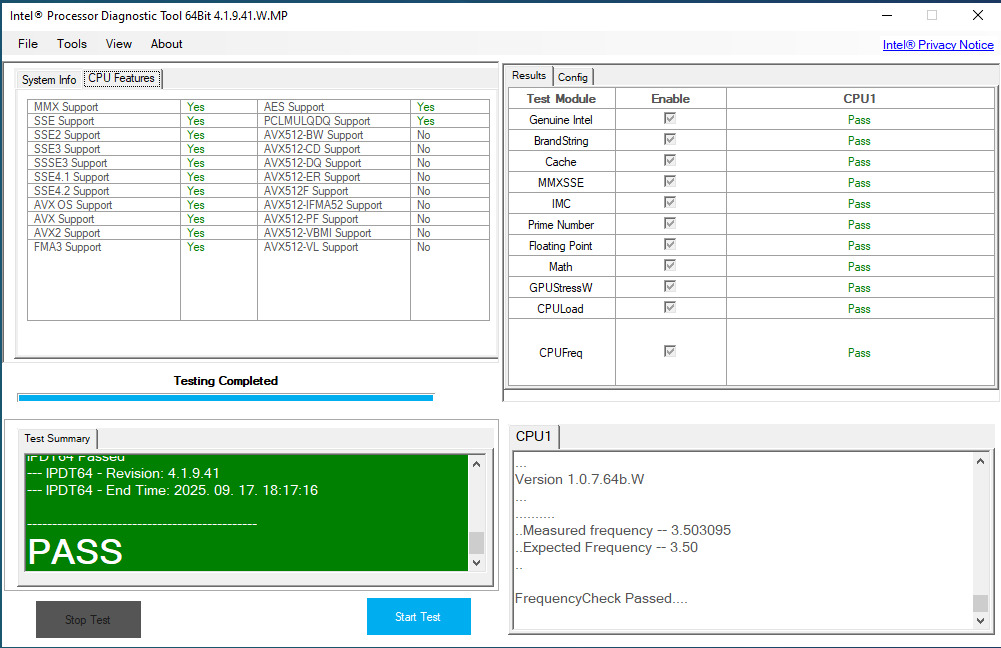
Task: Select the CPULoad test module name
Action: (x=561, y=309)
